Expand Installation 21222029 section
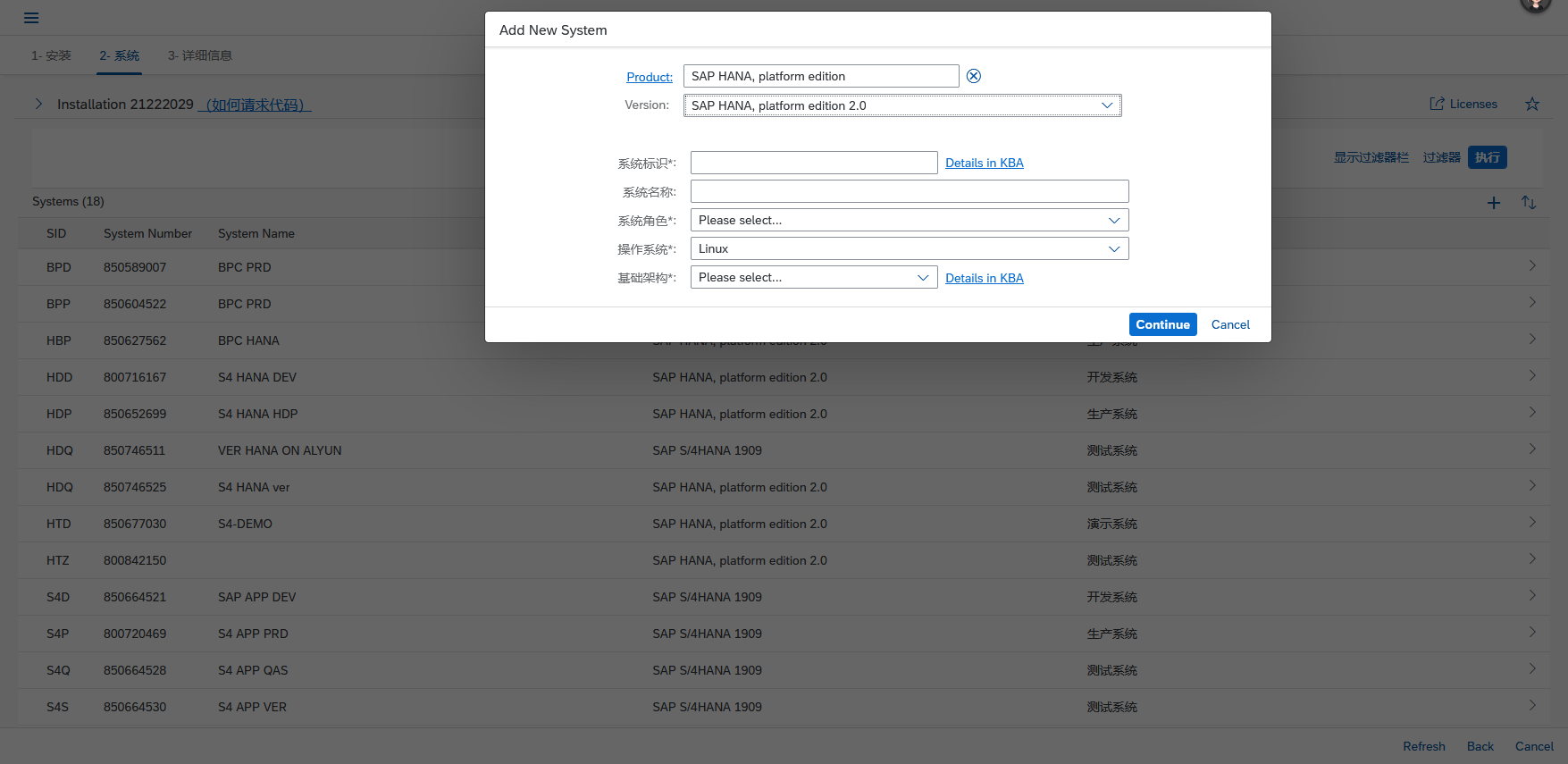1568x764 pixels. [38, 104]
